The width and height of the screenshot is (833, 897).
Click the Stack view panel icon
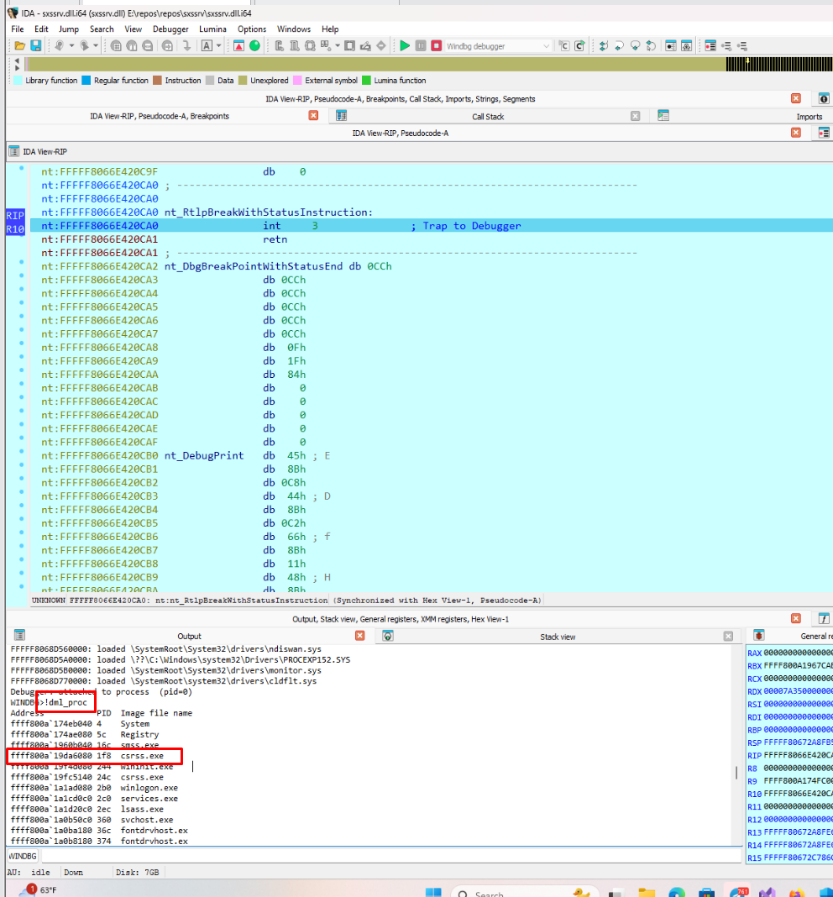coord(388,636)
